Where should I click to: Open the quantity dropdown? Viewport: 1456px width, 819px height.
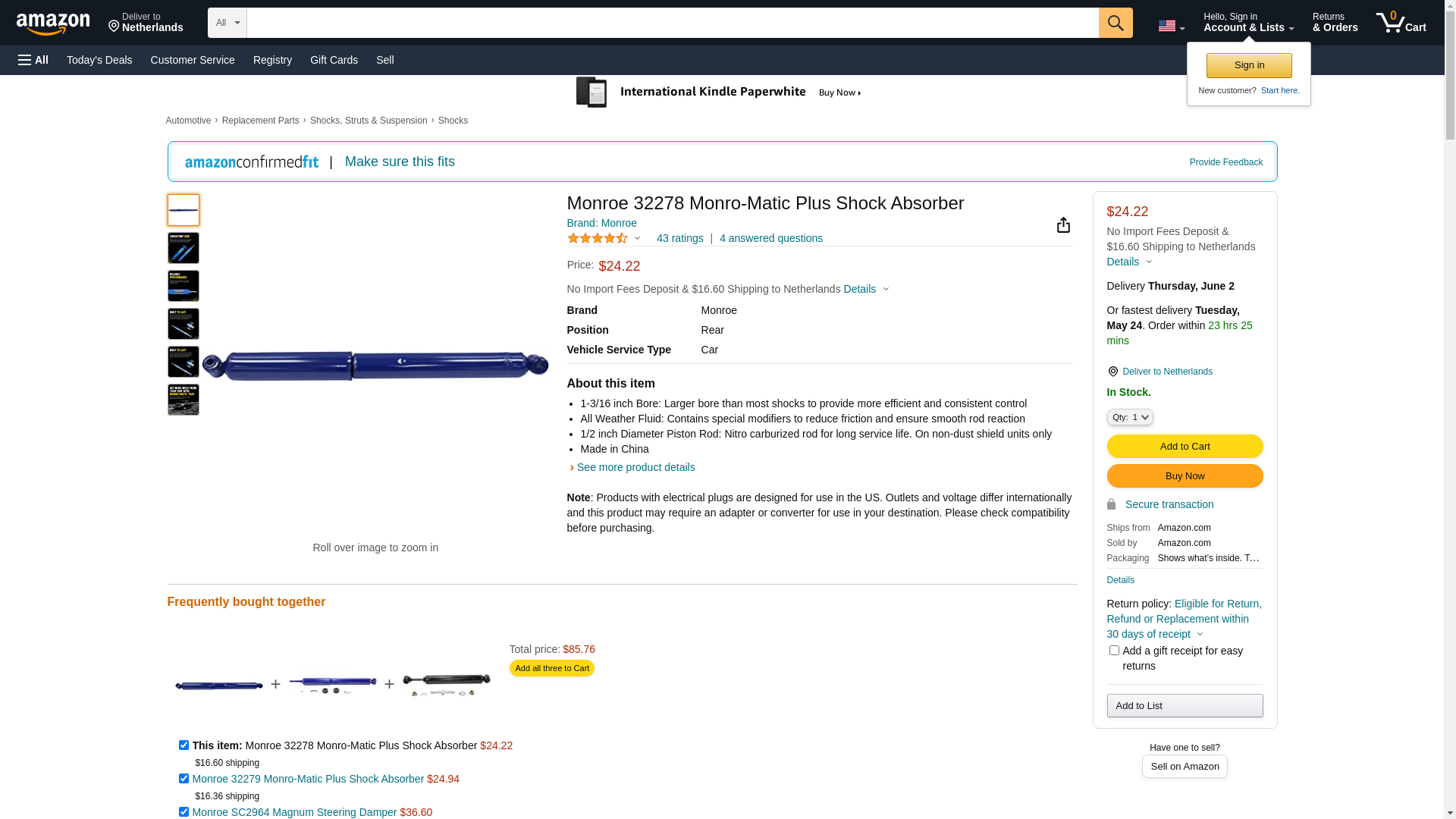tap(1130, 417)
